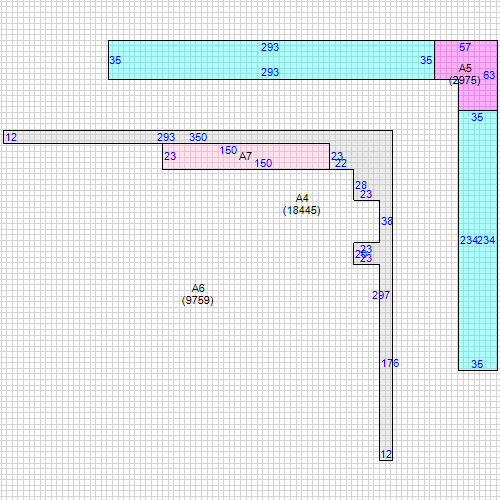This screenshot has height=500, width=500.
Task: Click the A7 label in pink rectangle
Action: [x=245, y=156]
